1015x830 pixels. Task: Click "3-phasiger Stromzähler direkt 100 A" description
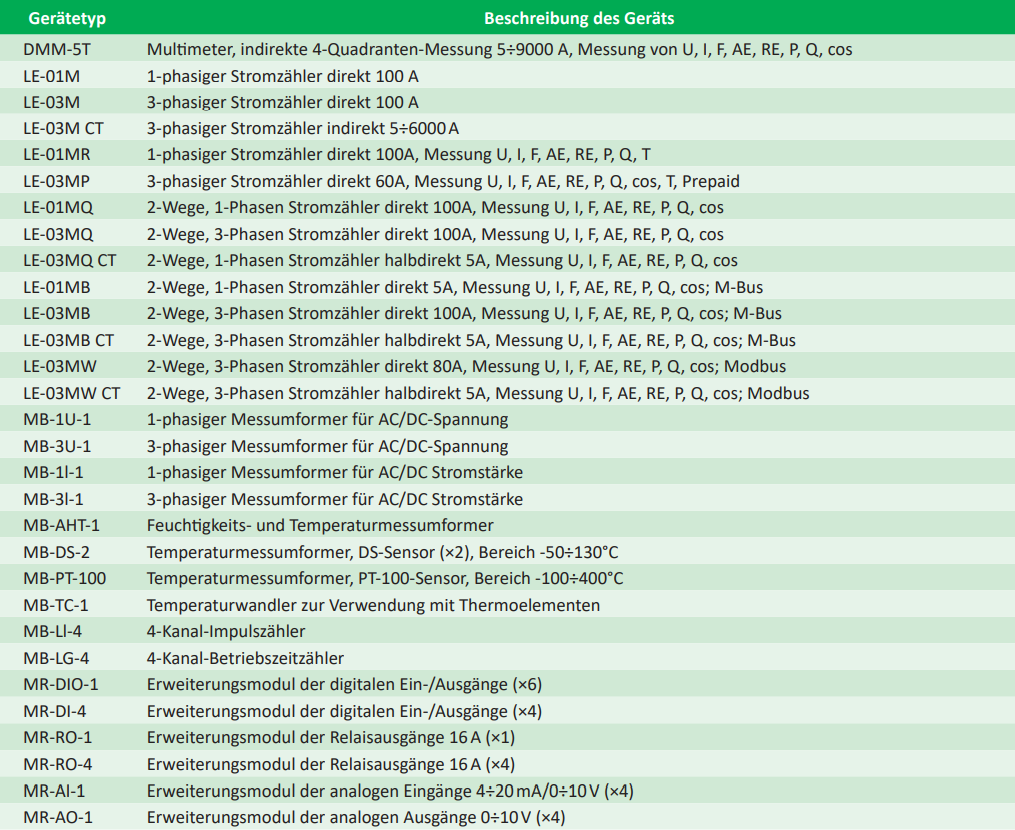tap(282, 102)
